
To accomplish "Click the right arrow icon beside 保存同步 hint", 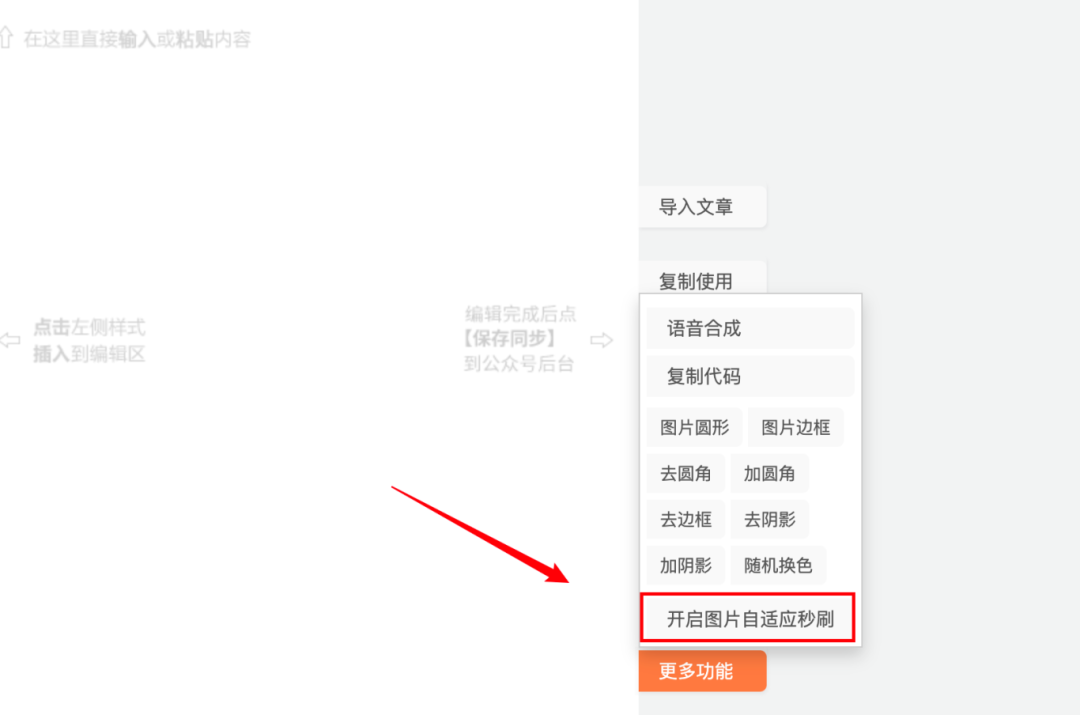I will 601,340.
